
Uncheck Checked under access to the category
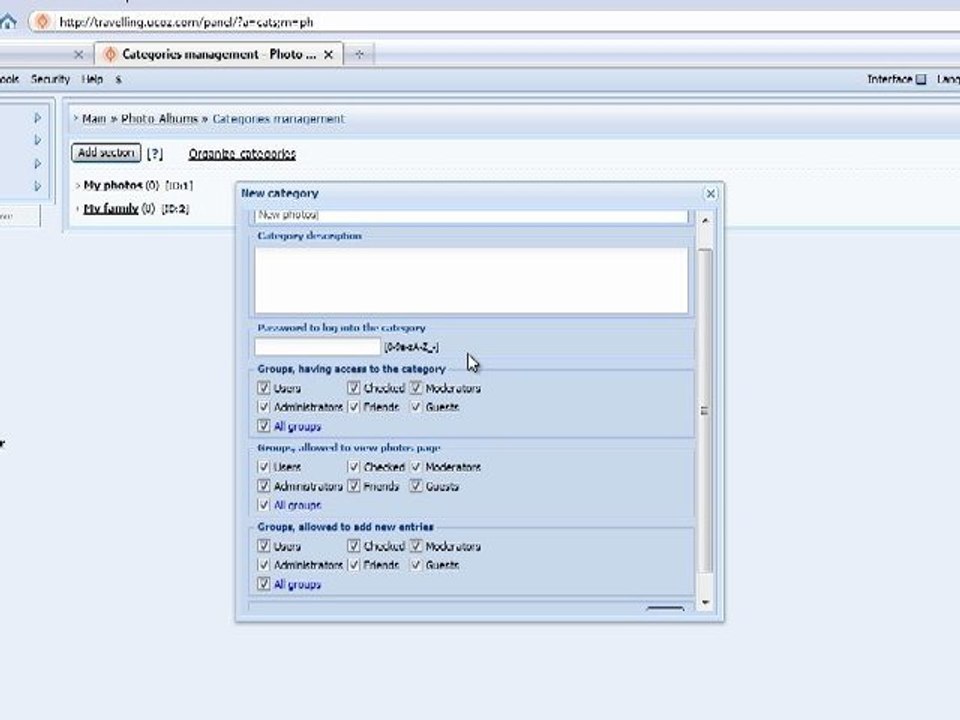pyautogui.click(x=353, y=388)
